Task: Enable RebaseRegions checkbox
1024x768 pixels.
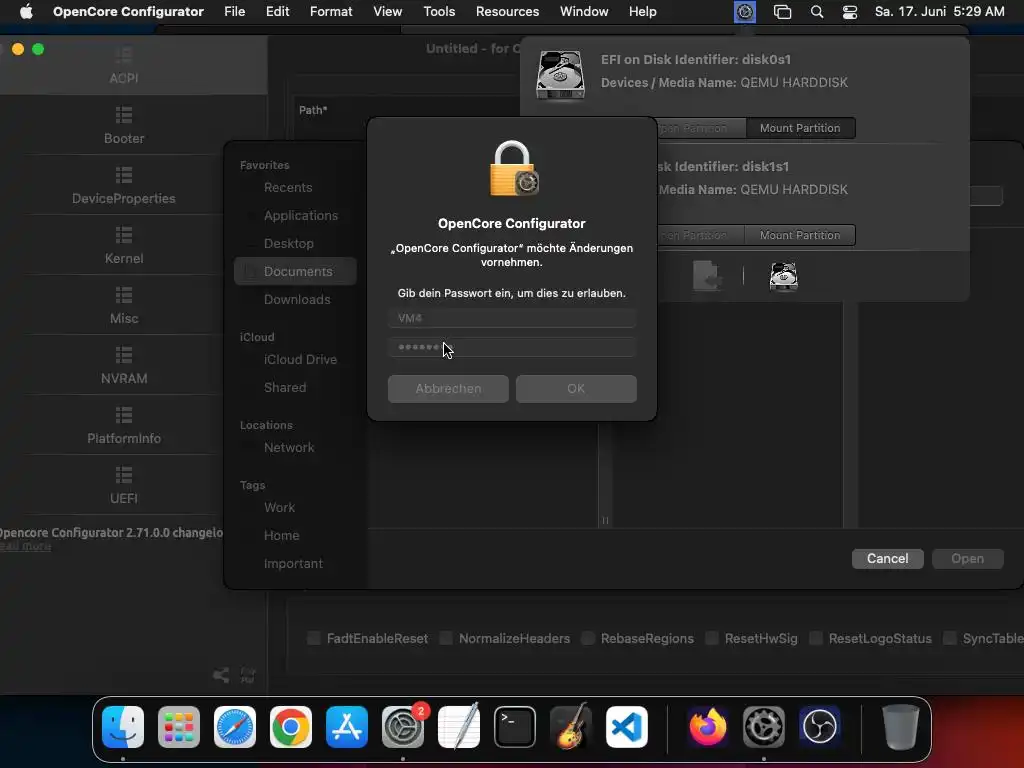Action: [588, 638]
